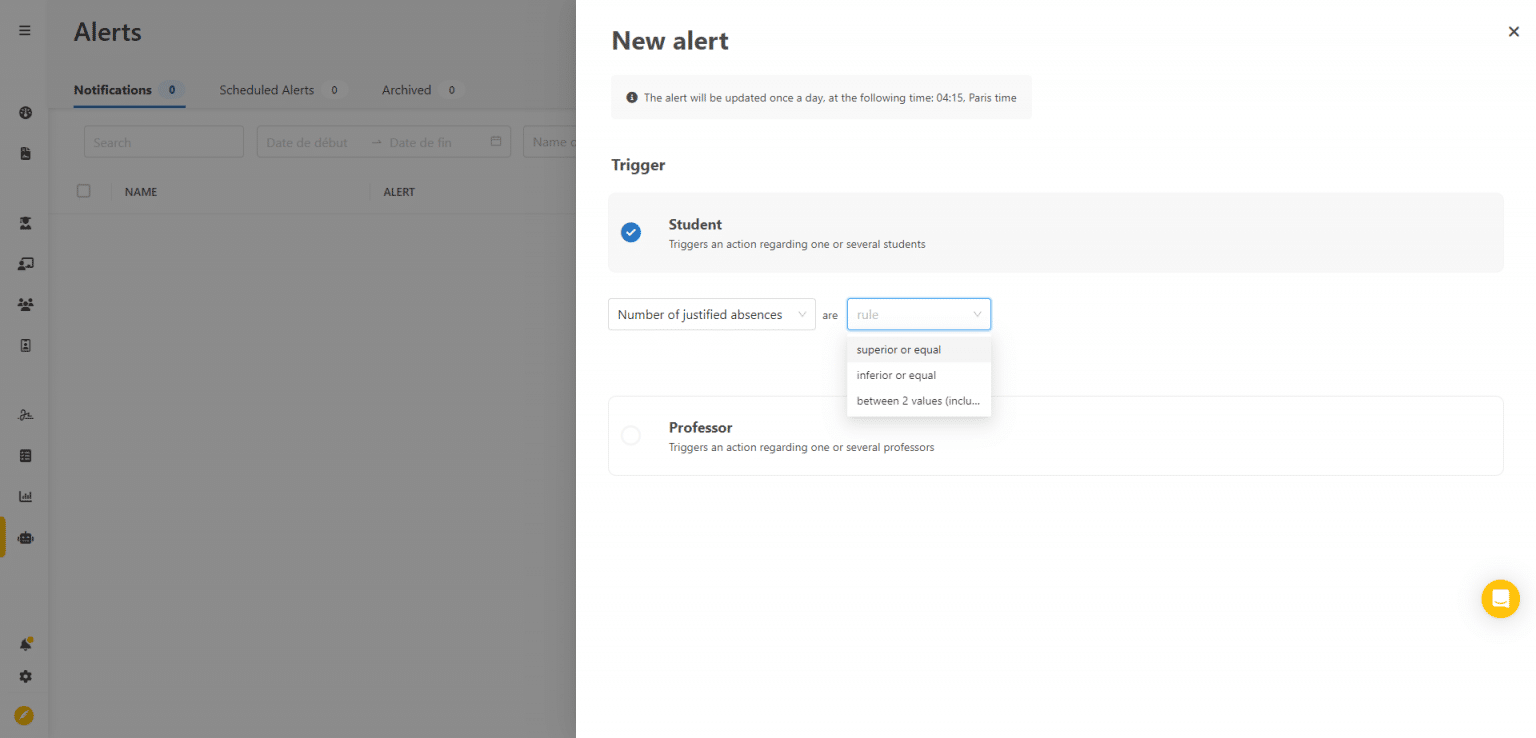Open the documents icon in the sidebar
The width and height of the screenshot is (1536, 738).
tap(24, 153)
